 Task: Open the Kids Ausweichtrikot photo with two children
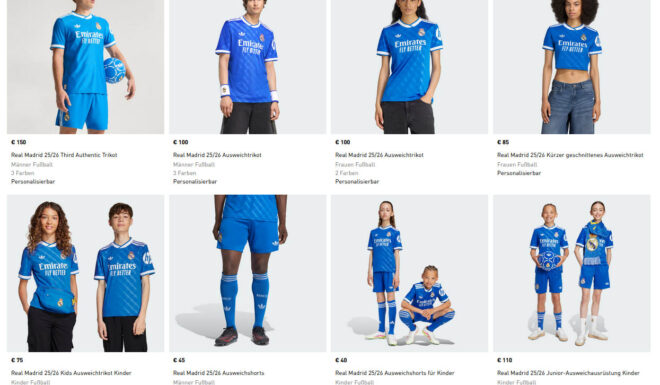click(x=85, y=273)
